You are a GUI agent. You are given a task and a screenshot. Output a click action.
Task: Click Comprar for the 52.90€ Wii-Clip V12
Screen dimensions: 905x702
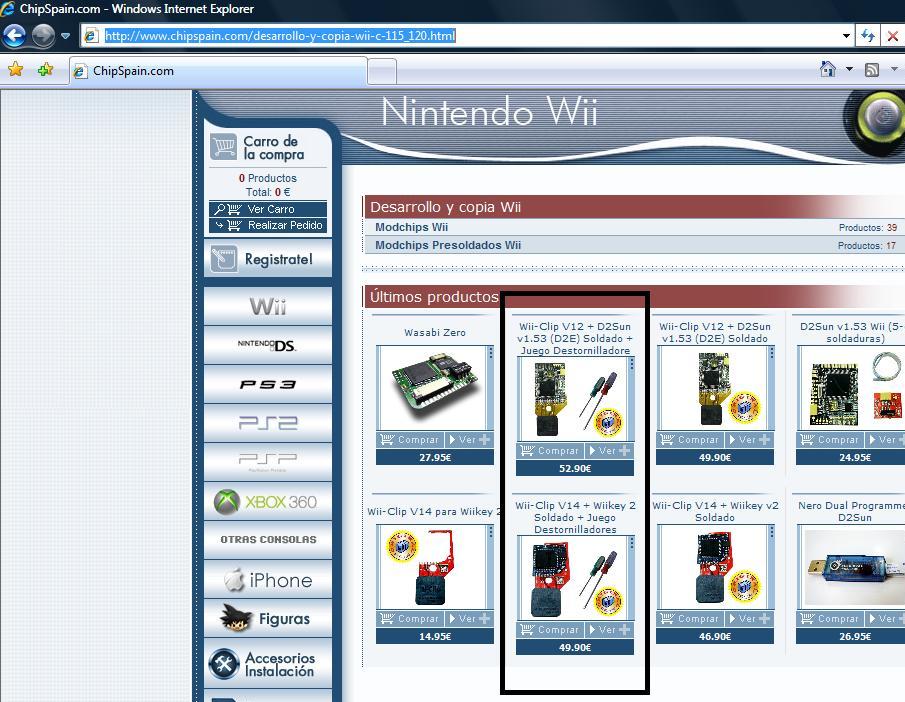[551, 450]
